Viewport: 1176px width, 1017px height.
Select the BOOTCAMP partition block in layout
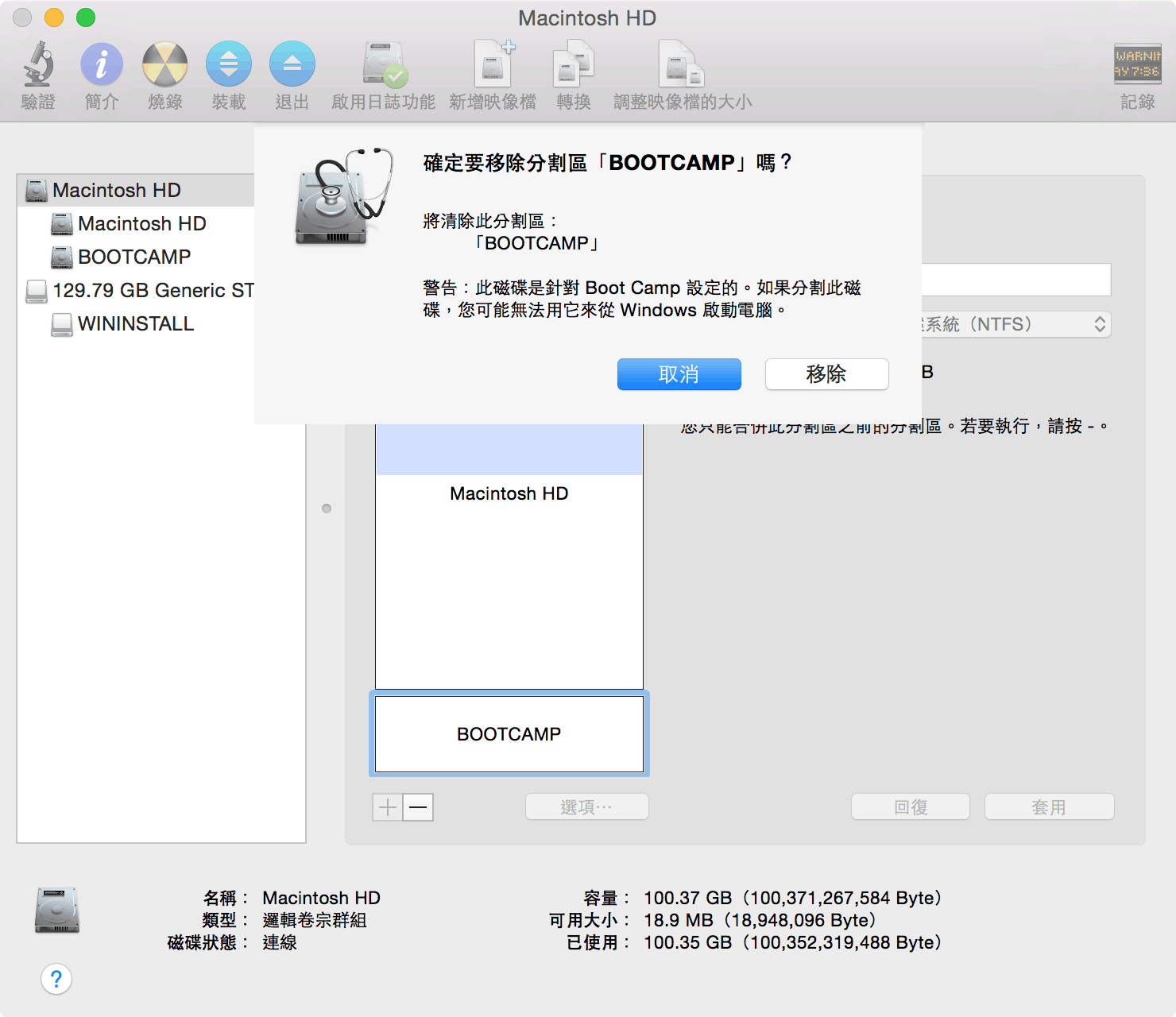509,734
